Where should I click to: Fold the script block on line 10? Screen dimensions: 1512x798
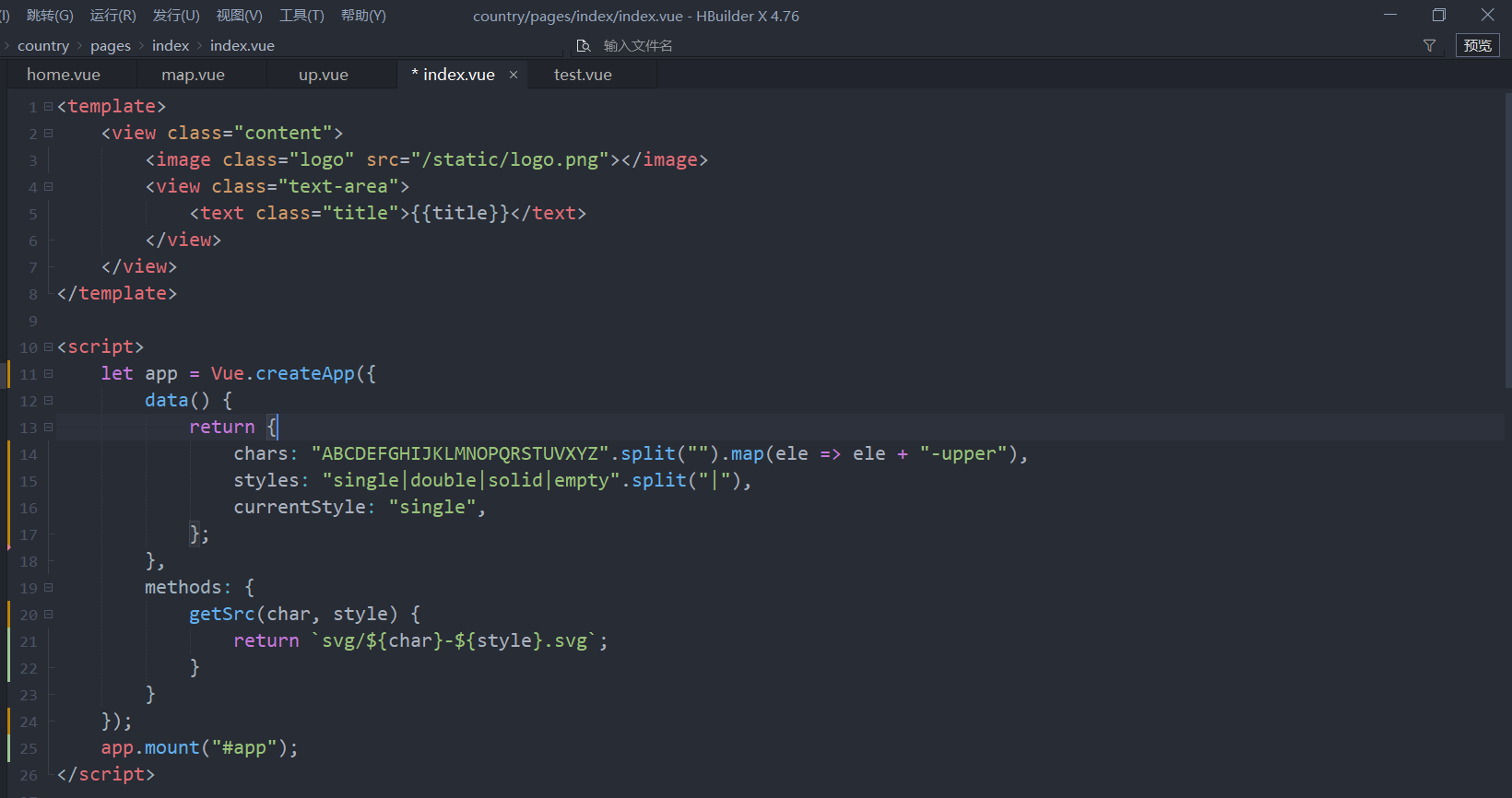[x=49, y=347]
